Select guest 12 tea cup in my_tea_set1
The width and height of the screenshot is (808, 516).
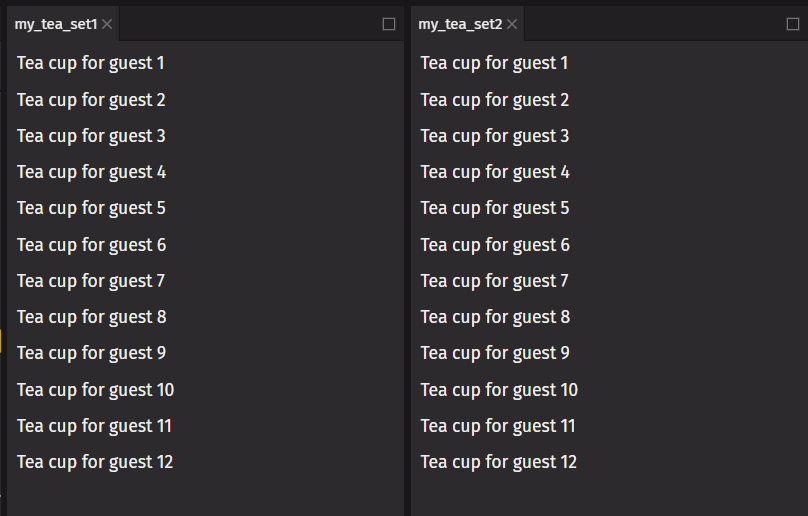tap(95, 462)
